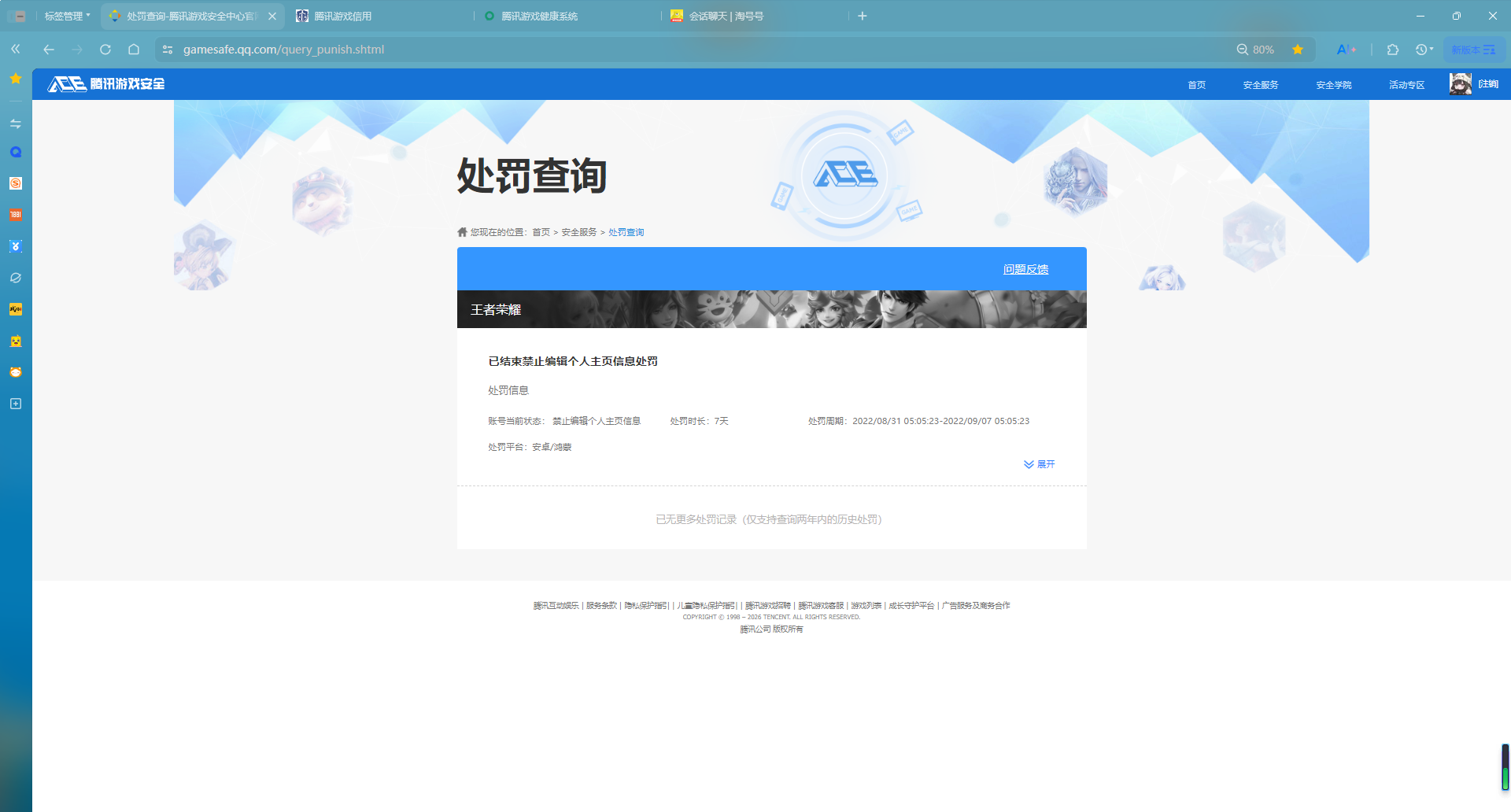1511x812 pixels.
Task: Open footer link 腾讯游戏客服
Action: tap(821, 606)
